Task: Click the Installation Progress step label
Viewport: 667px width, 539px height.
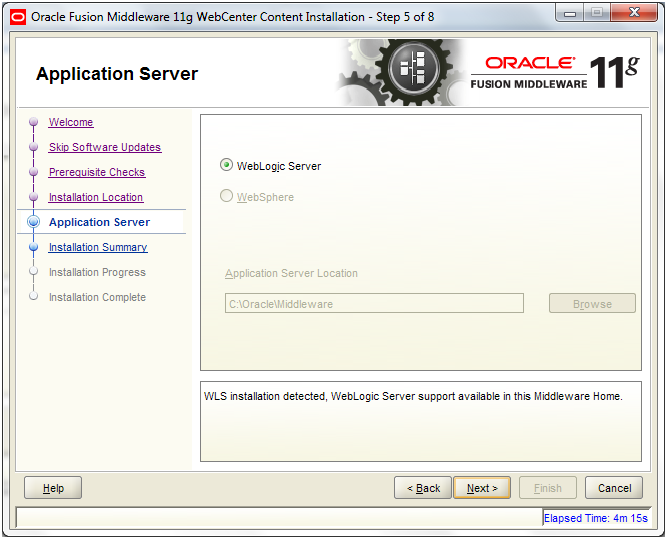Action: [x=97, y=272]
